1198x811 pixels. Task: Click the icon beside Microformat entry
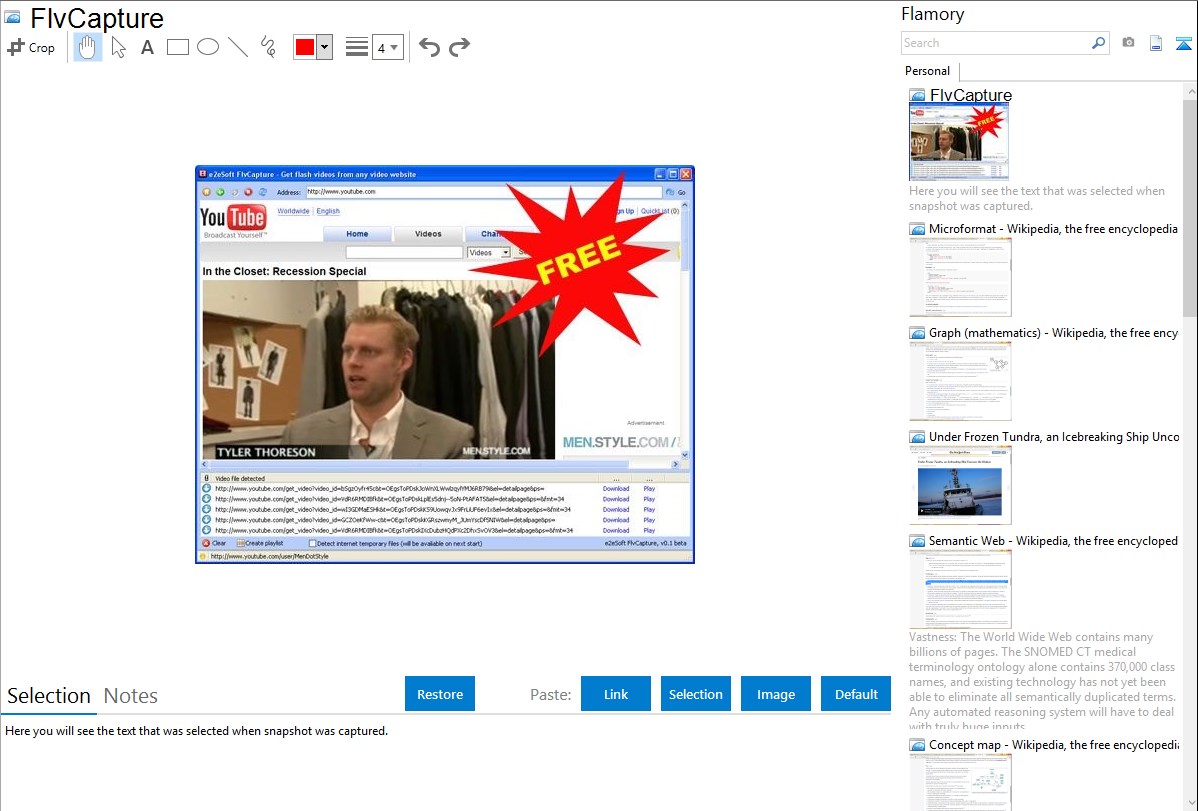pos(918,229)
